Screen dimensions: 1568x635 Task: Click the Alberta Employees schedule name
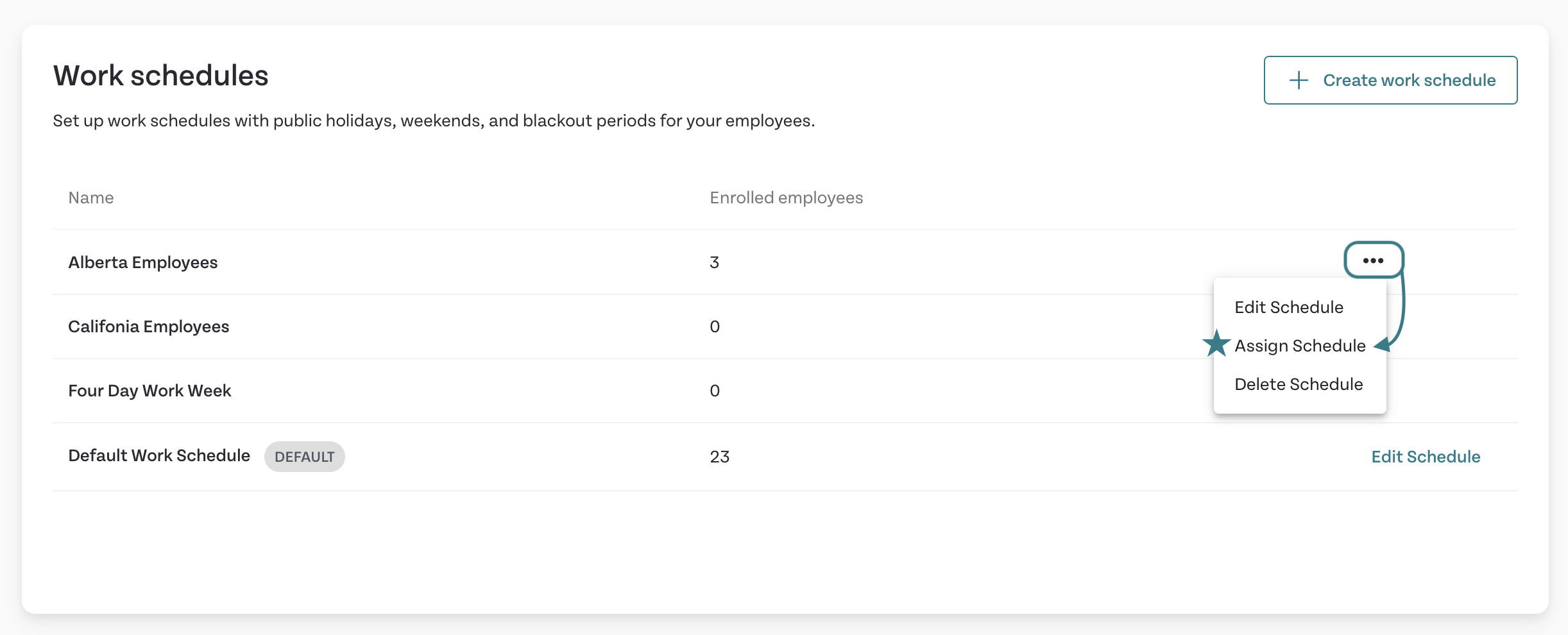point(143,262)
